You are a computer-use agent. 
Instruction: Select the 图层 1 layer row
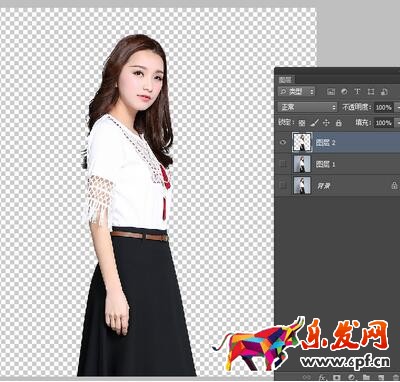click(x=337, y=164)
